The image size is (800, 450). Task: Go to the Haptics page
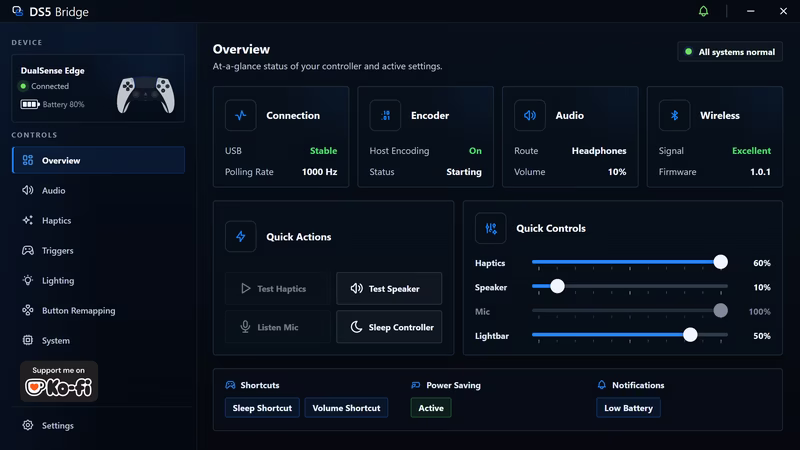[98, 220]
